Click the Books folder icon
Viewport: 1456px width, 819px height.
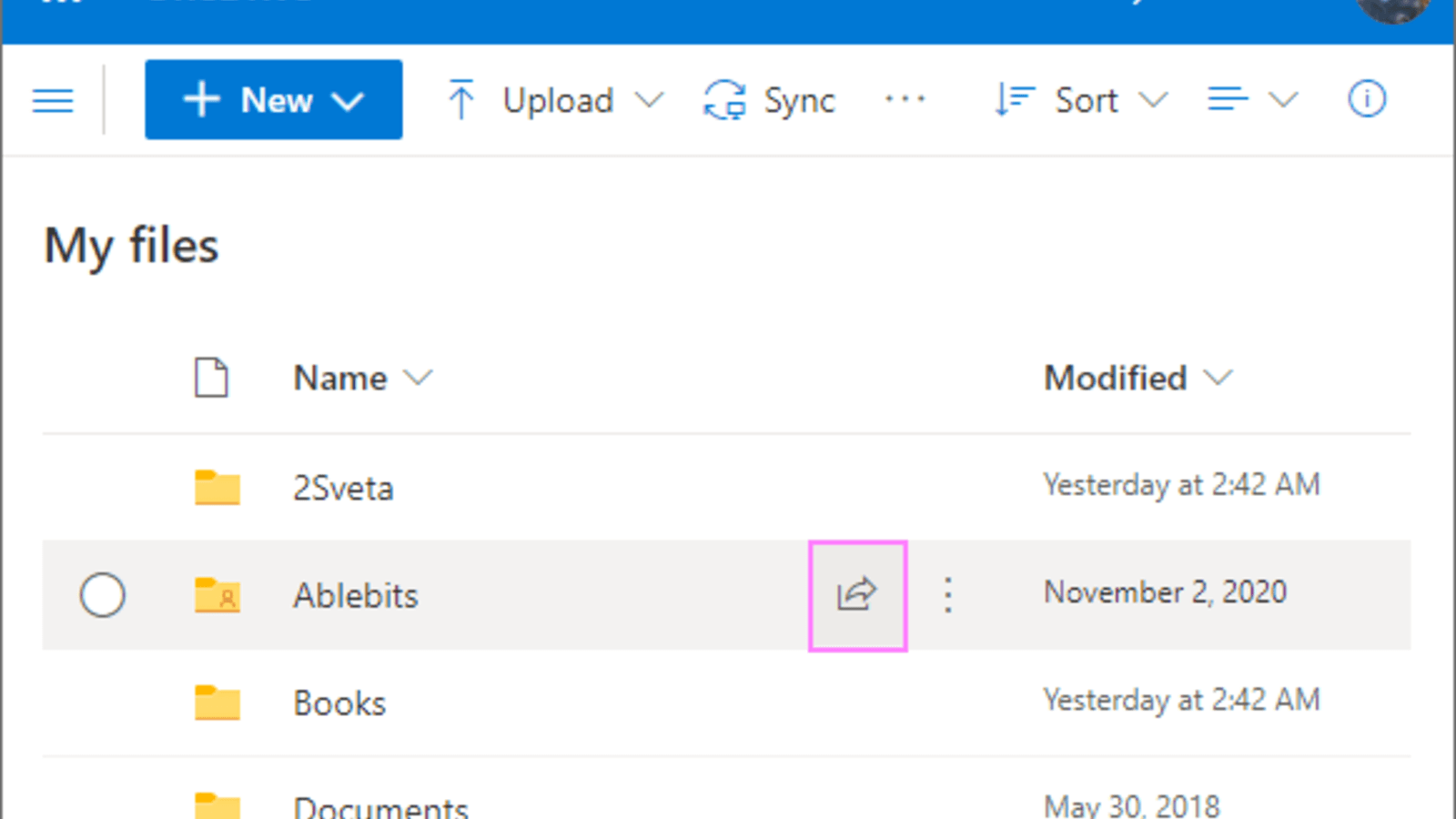pyautogui.click(x=217, y=703)
